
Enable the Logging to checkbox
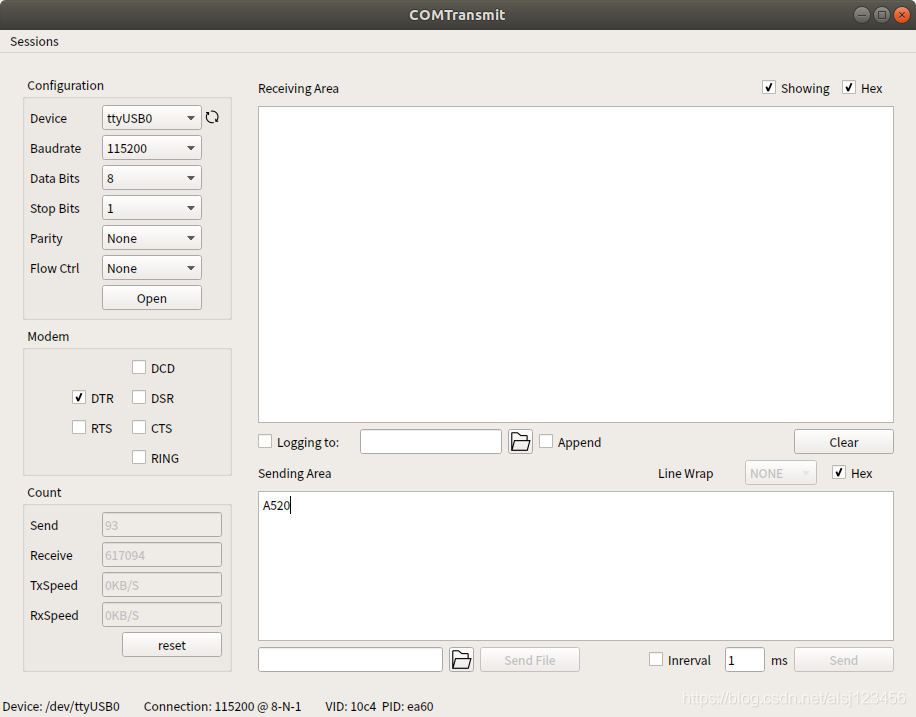point(265,442)
